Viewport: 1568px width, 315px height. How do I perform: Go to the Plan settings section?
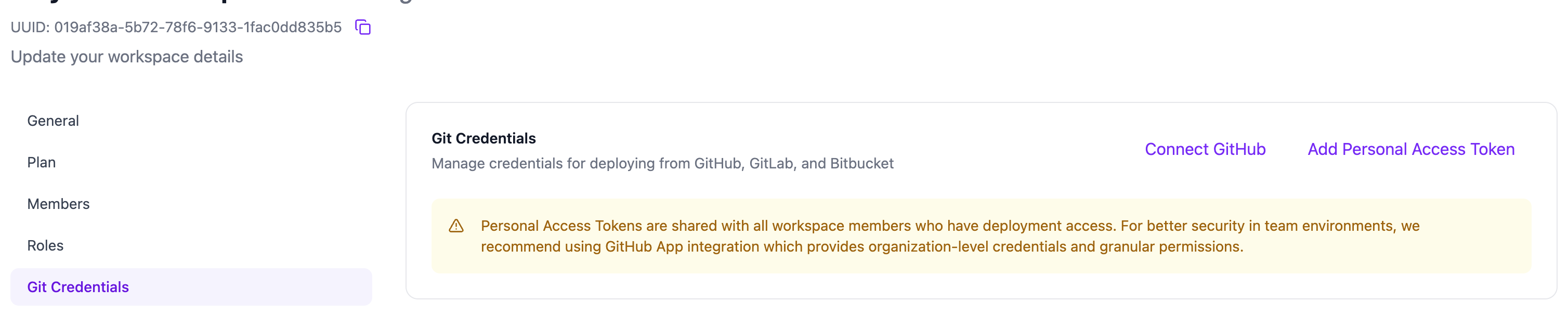pos(42,162)
